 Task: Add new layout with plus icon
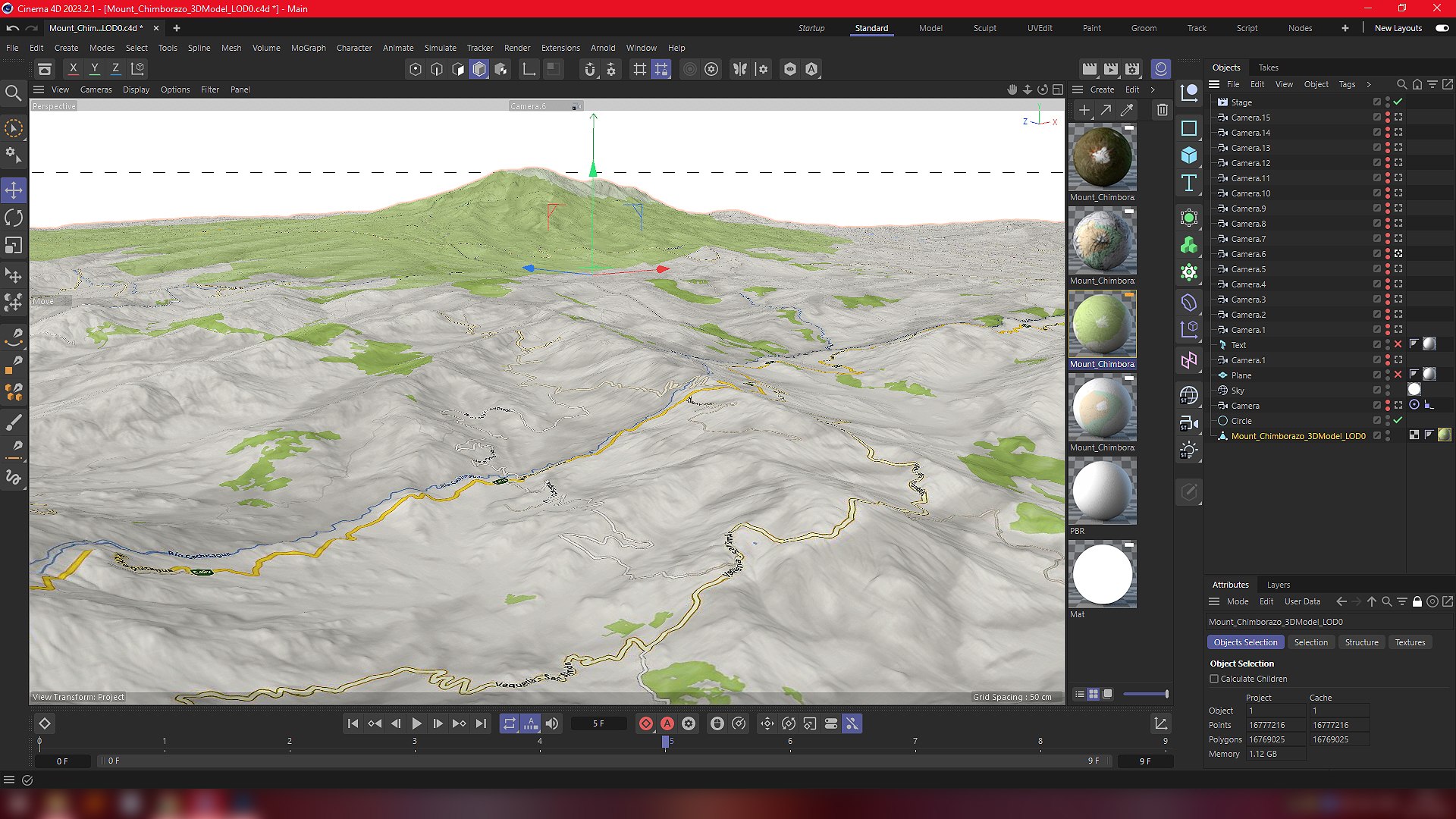[1345, 28]
